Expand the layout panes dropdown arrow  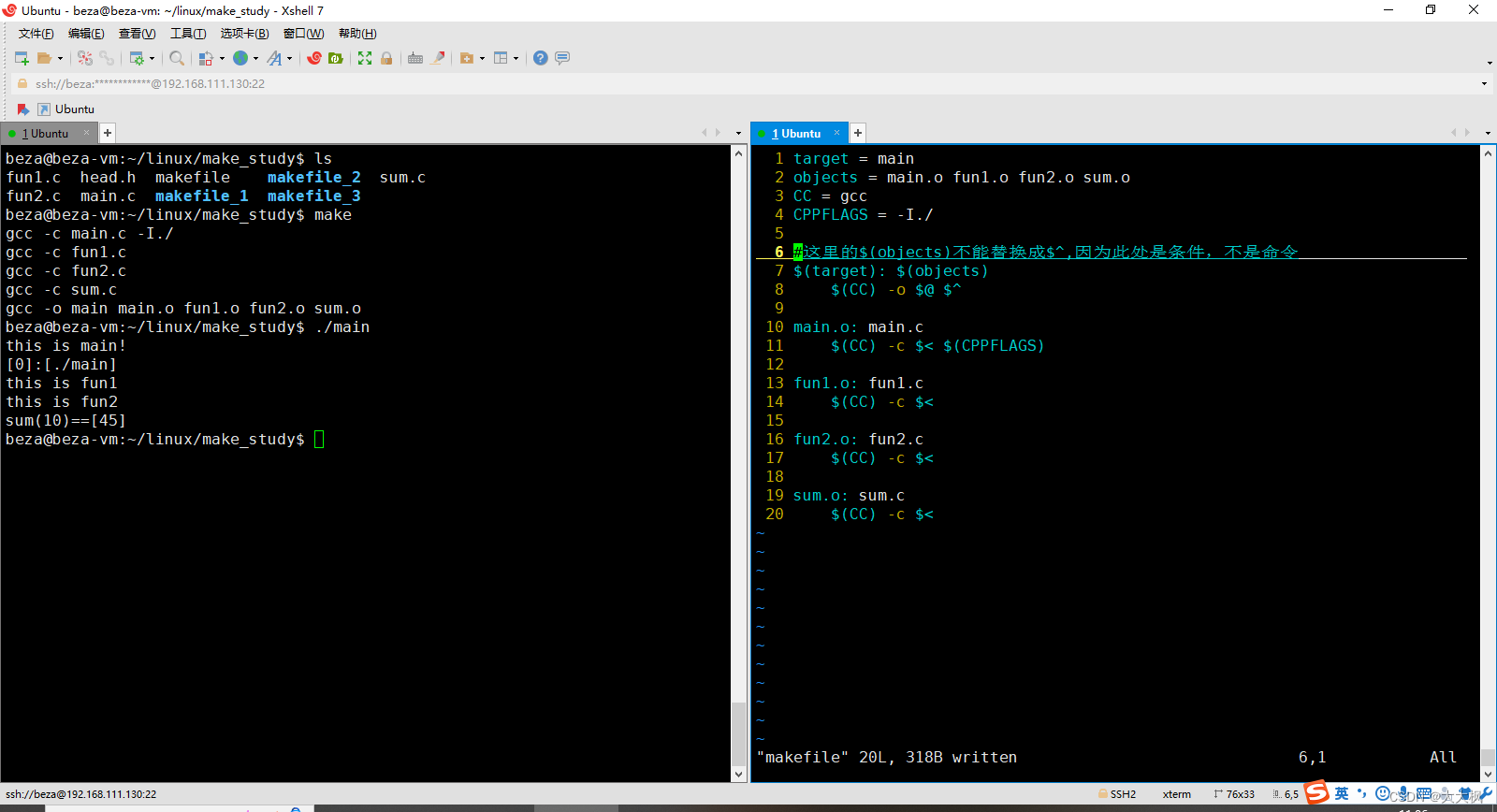516,58
